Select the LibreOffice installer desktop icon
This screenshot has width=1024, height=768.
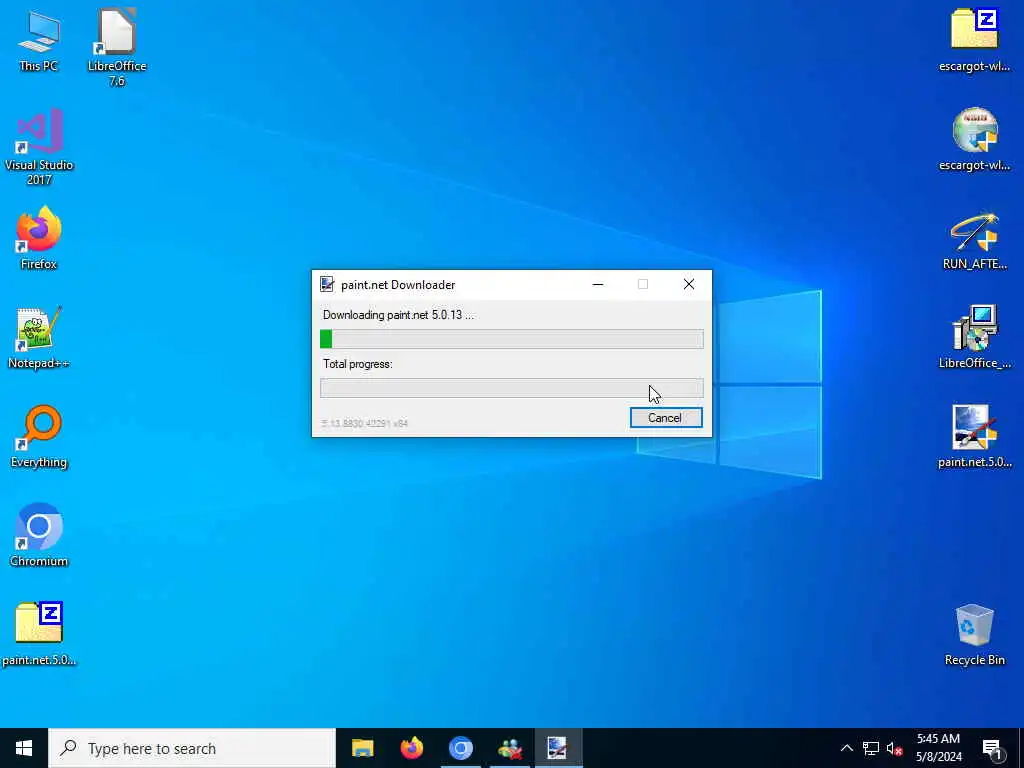coord(974,338)
